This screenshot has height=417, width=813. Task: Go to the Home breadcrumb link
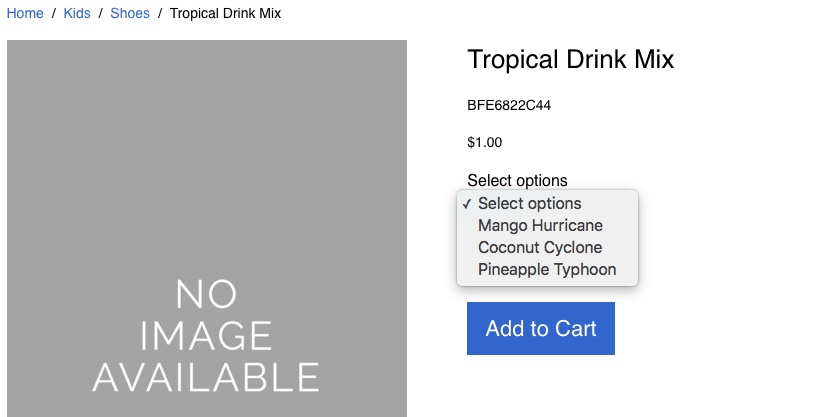coord(25,13)
